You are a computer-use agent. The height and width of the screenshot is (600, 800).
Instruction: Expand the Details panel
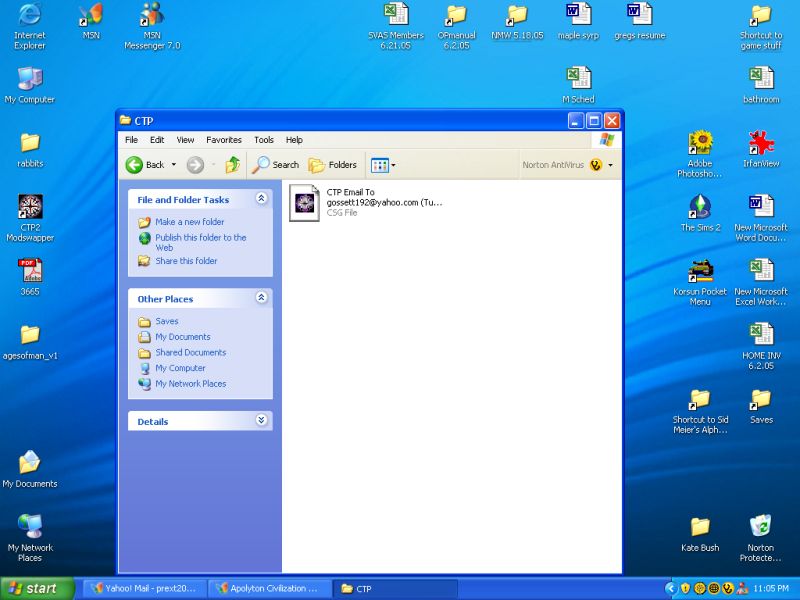pos(261,421)
